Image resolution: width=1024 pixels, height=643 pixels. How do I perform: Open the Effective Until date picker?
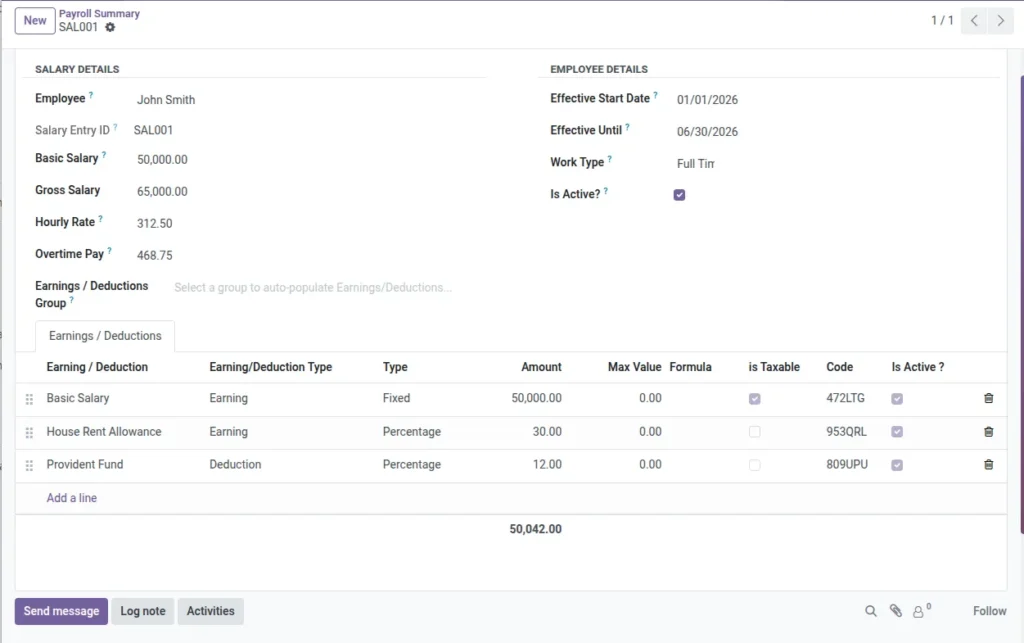pyautogui.click(x=707, y=132)
